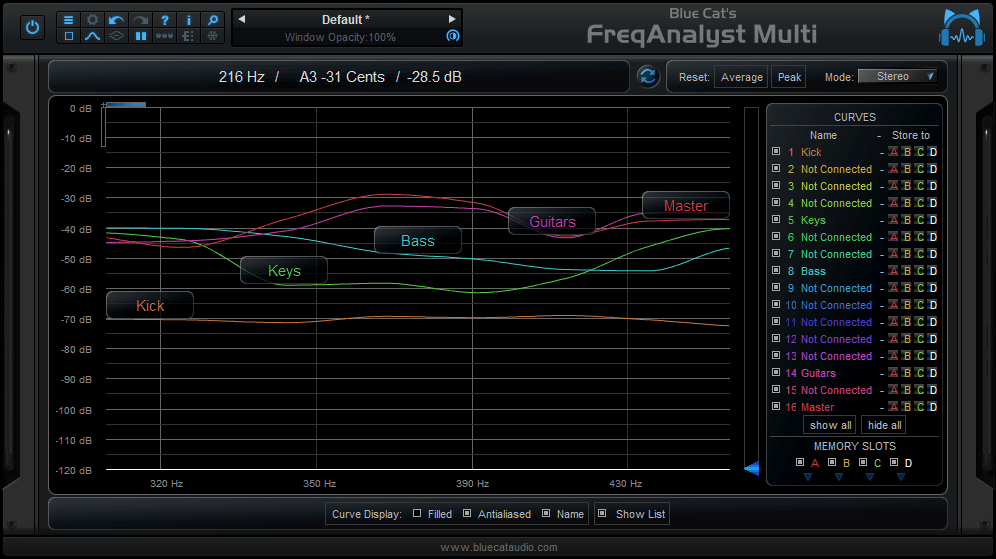
Task: Click the info 'i' icon
Action: [188, 19]
